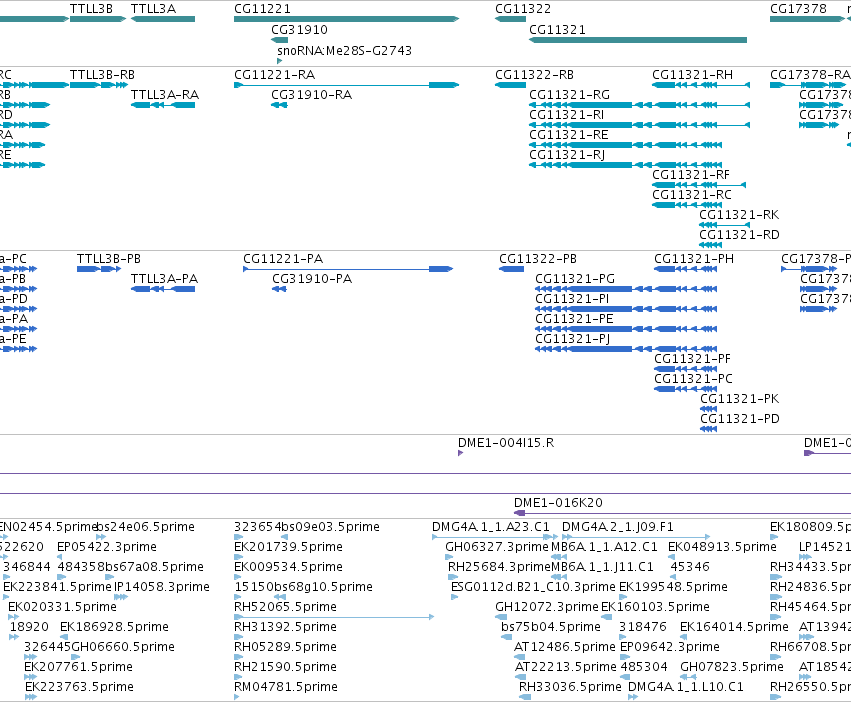Click protein CG11321-PI
This screenshot has width=851, height=702.
coord(572,299)
